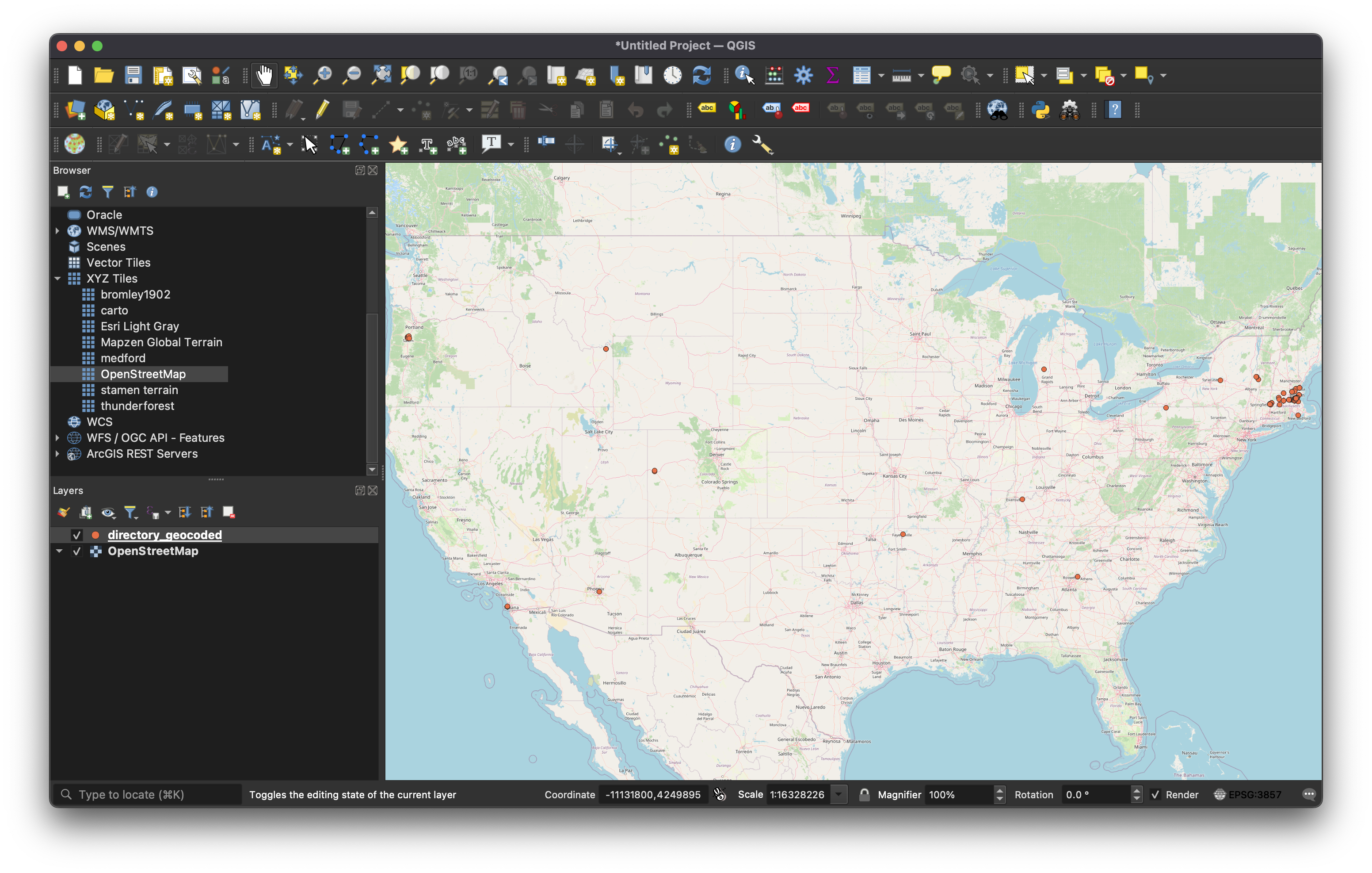Select the stamen terrain tile entry
The width and height of the screenshot is (1372, 873).
coord(139,390)
